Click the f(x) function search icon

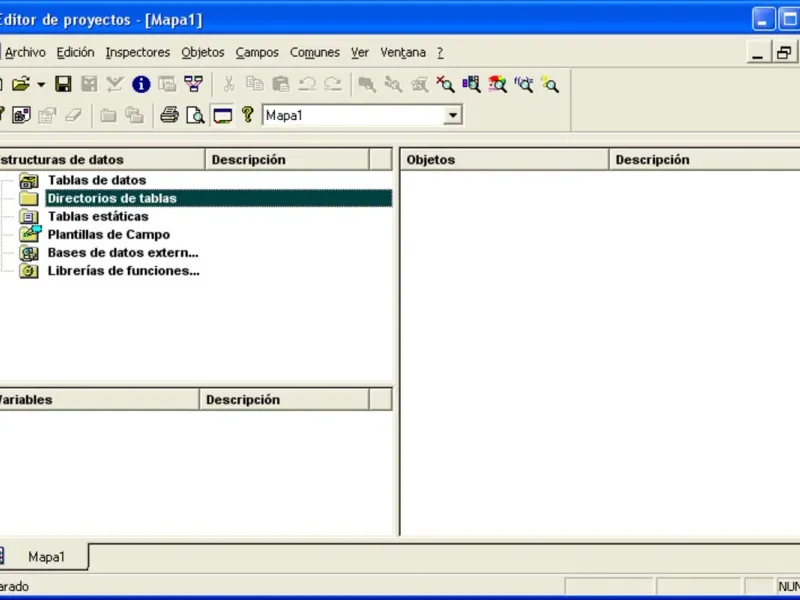pos(523,84)
